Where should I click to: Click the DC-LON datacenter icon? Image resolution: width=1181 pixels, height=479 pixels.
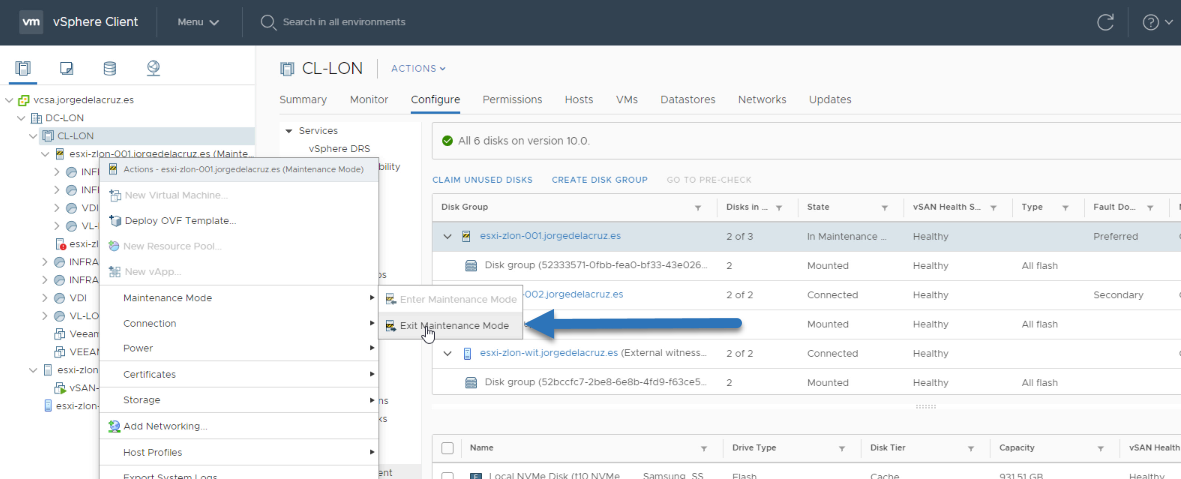pos(36,117)
